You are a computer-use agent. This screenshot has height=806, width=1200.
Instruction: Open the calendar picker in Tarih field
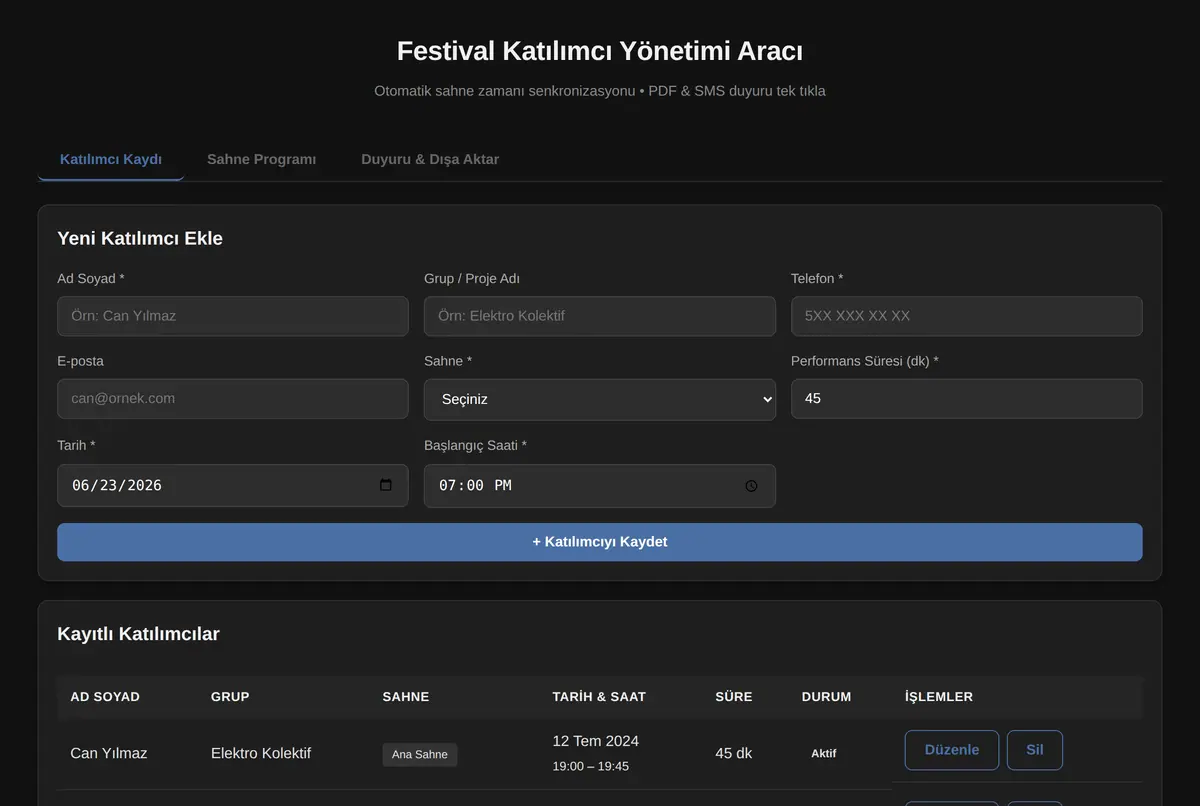click(386, 485)
